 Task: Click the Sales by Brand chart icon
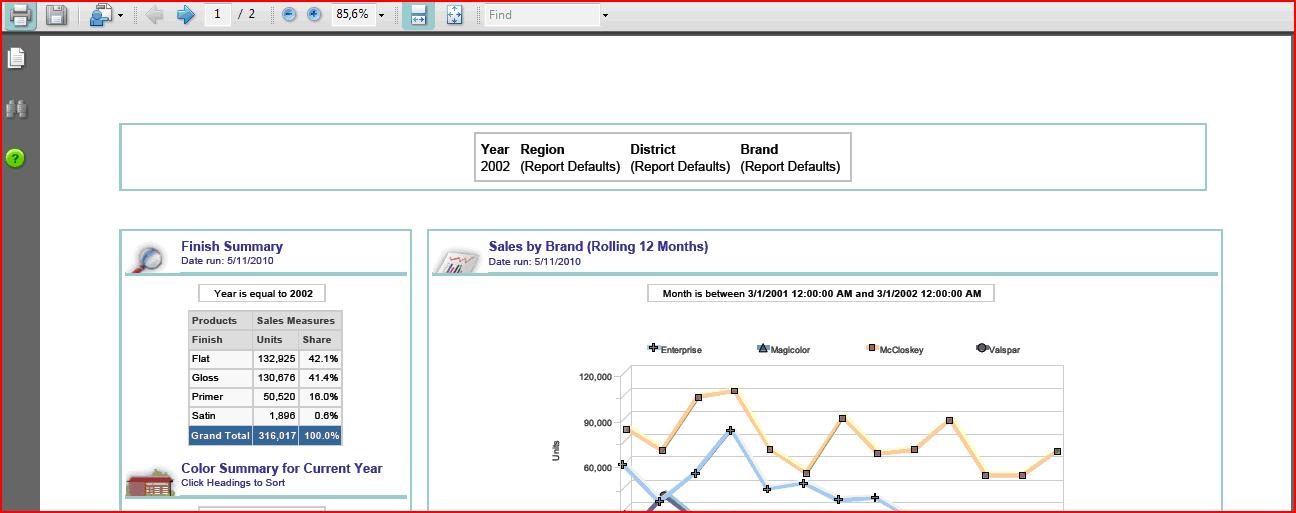455,259
